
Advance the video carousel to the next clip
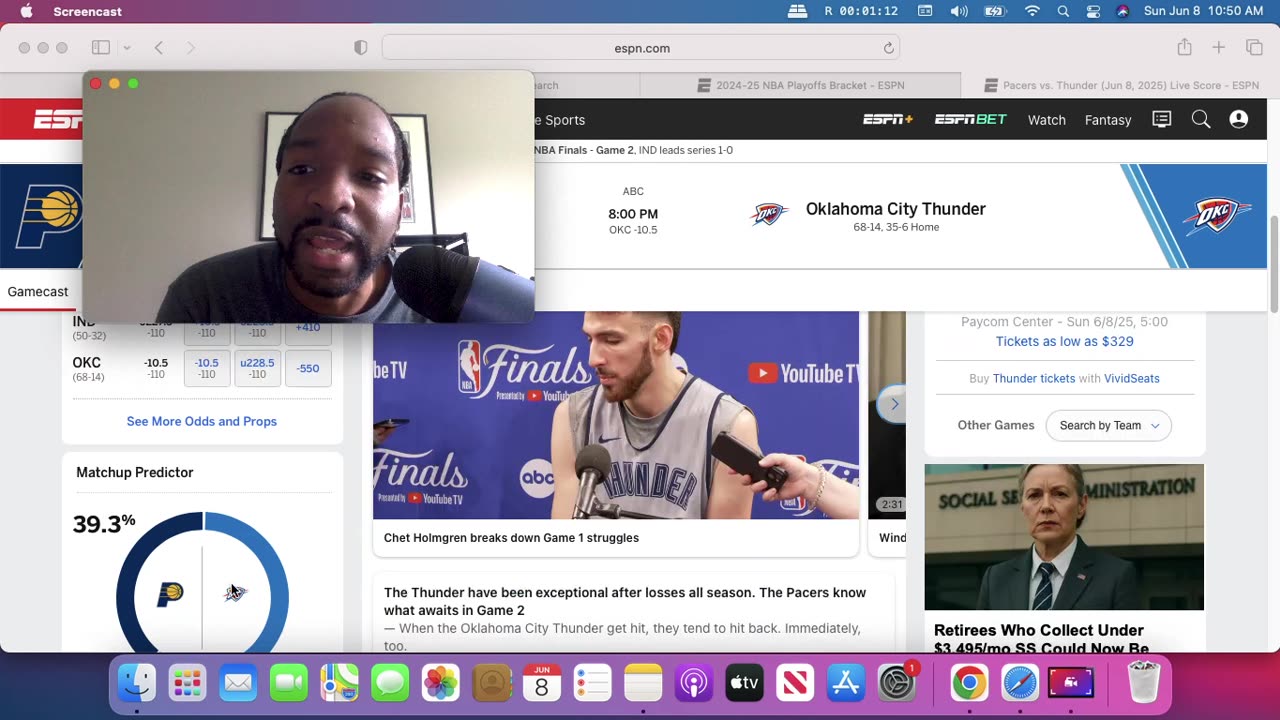click(894, 404)
